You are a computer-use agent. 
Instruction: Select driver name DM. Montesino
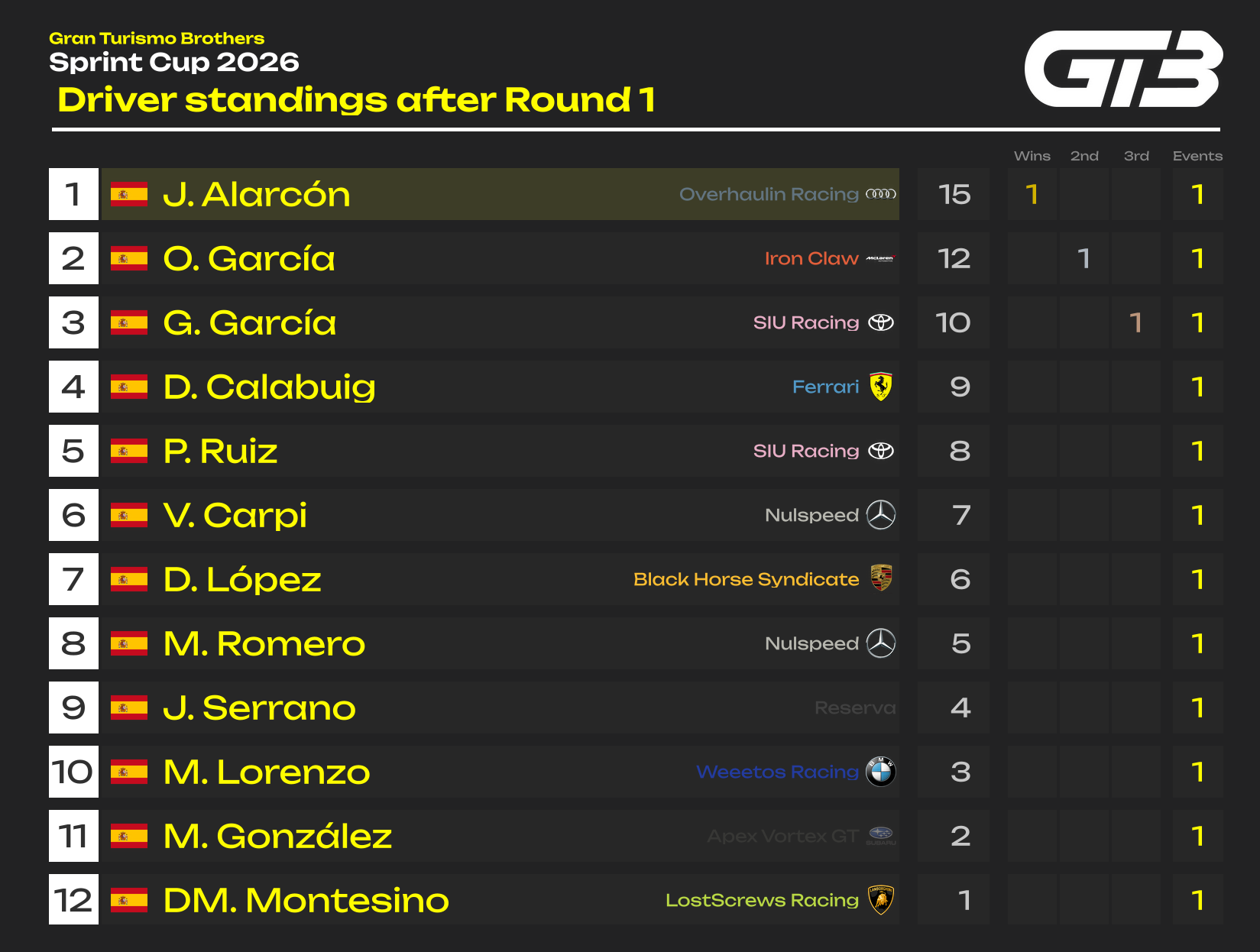pos(306,900)
